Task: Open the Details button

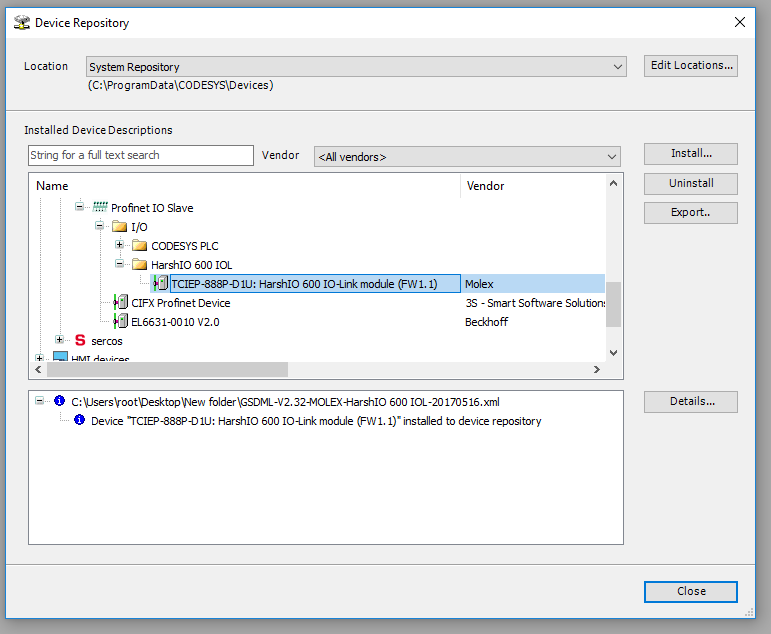Action: coord(691,401)
